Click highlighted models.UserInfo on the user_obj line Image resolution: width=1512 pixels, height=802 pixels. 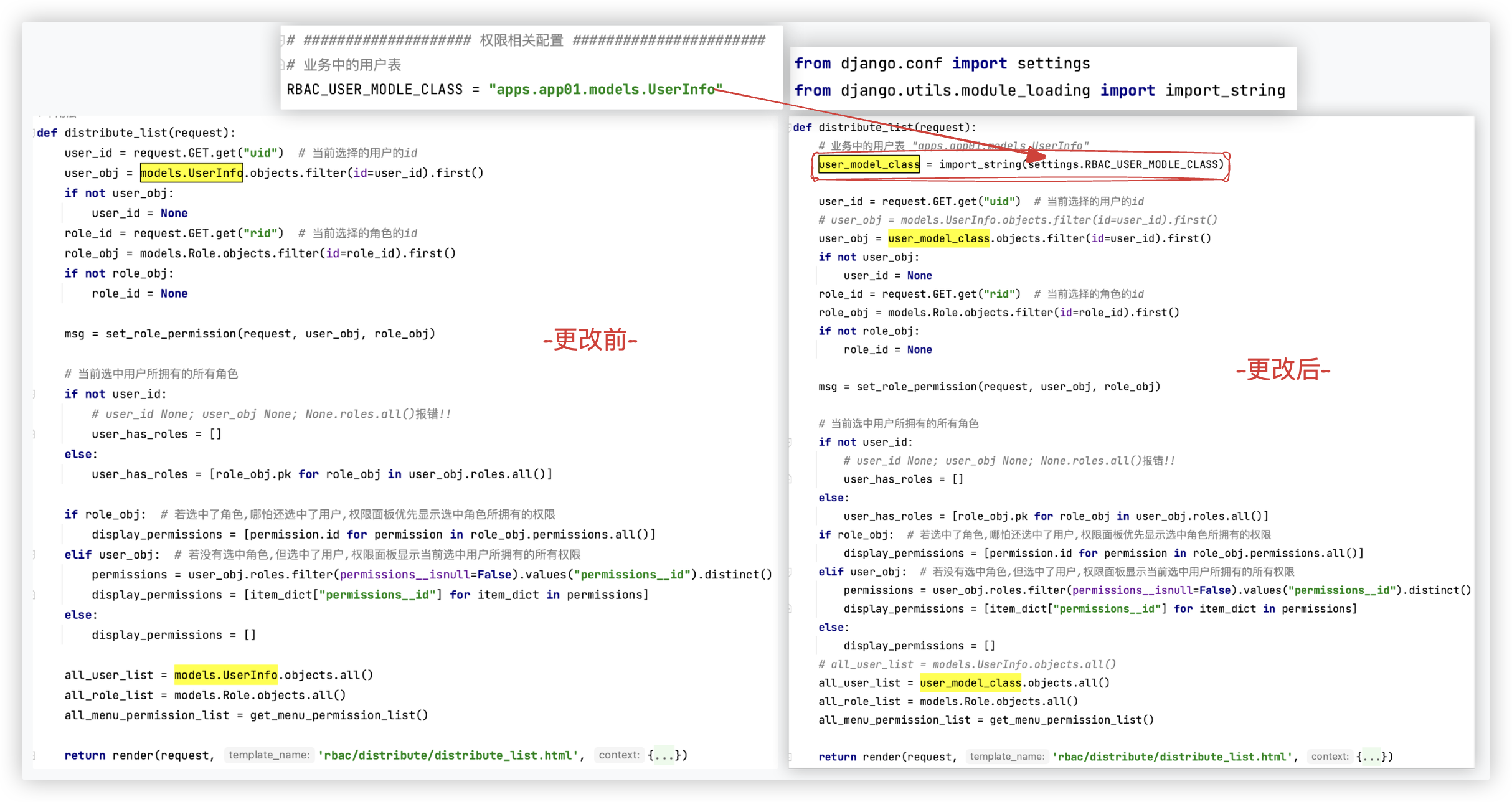click(x=191, y=173)
